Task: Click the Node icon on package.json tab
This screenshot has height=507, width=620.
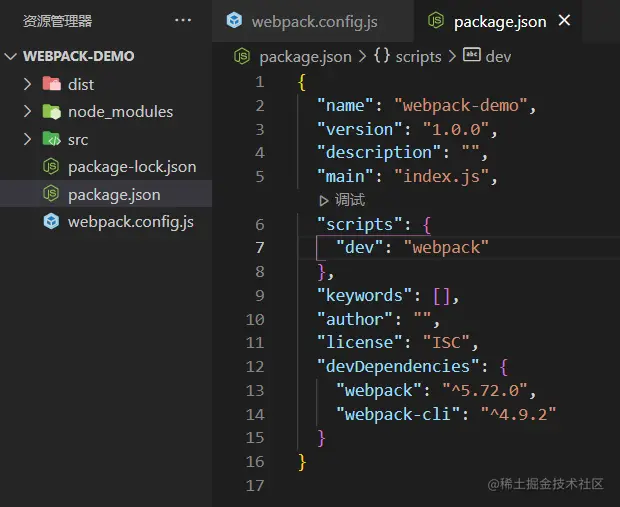Action: pyautogui.click(x=436, y=20)
